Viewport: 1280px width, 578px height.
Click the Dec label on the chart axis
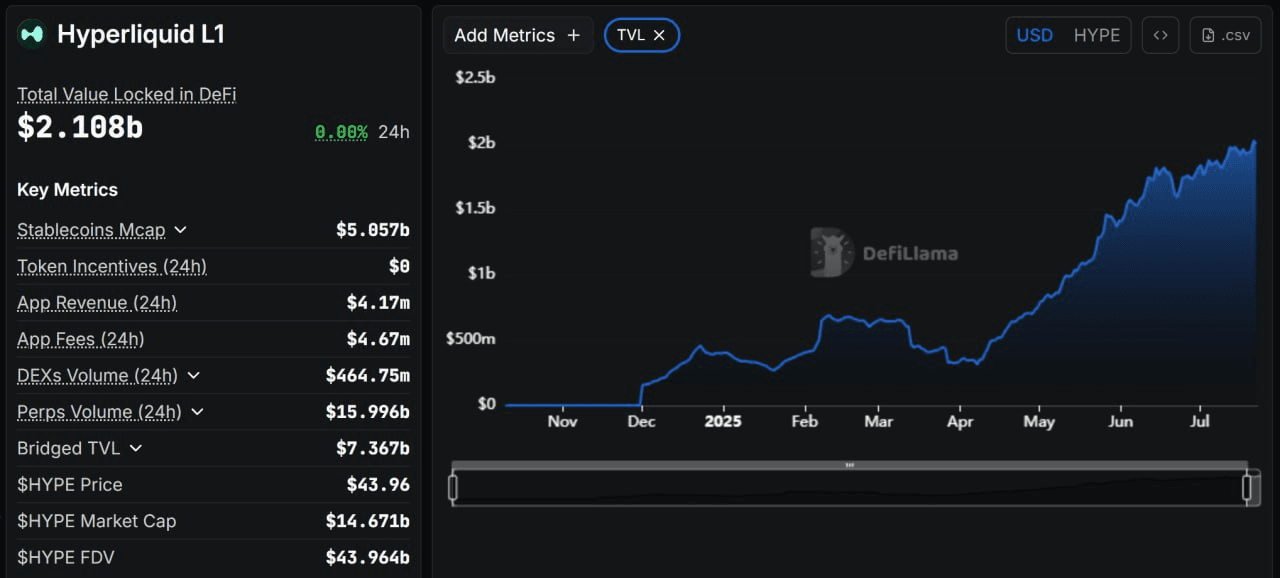[x=641, y=421]
